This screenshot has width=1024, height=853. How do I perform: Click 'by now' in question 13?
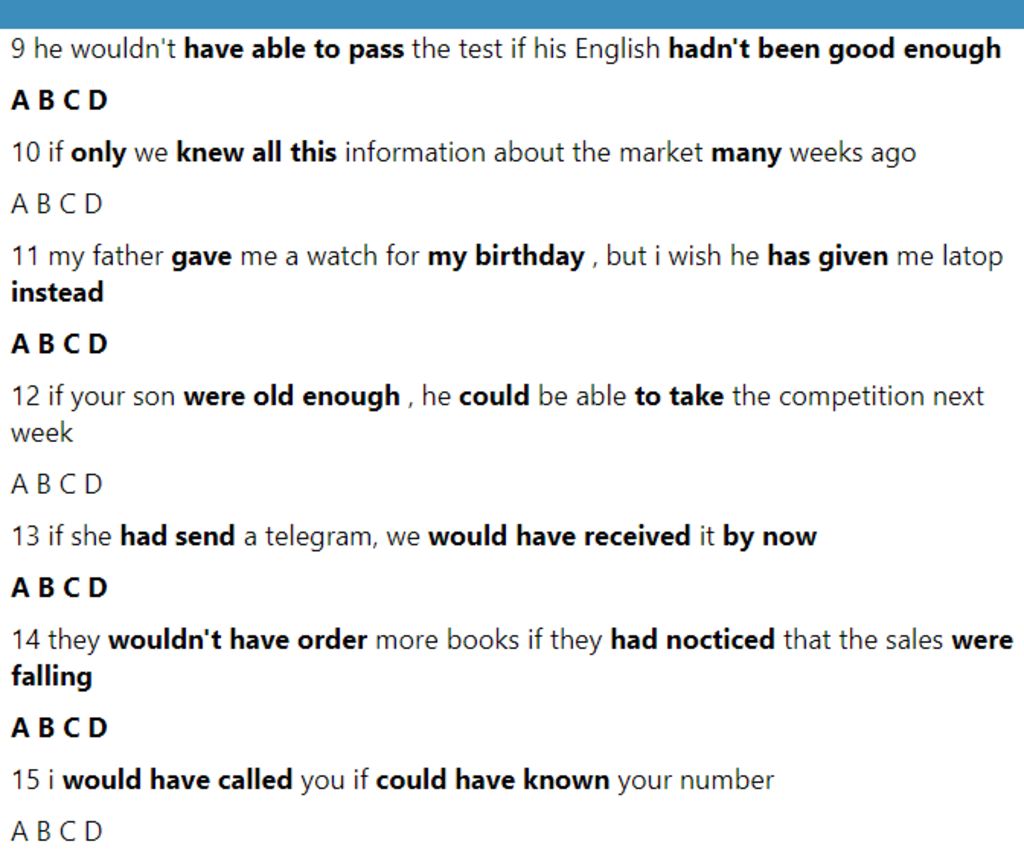(x=769, y=536)
